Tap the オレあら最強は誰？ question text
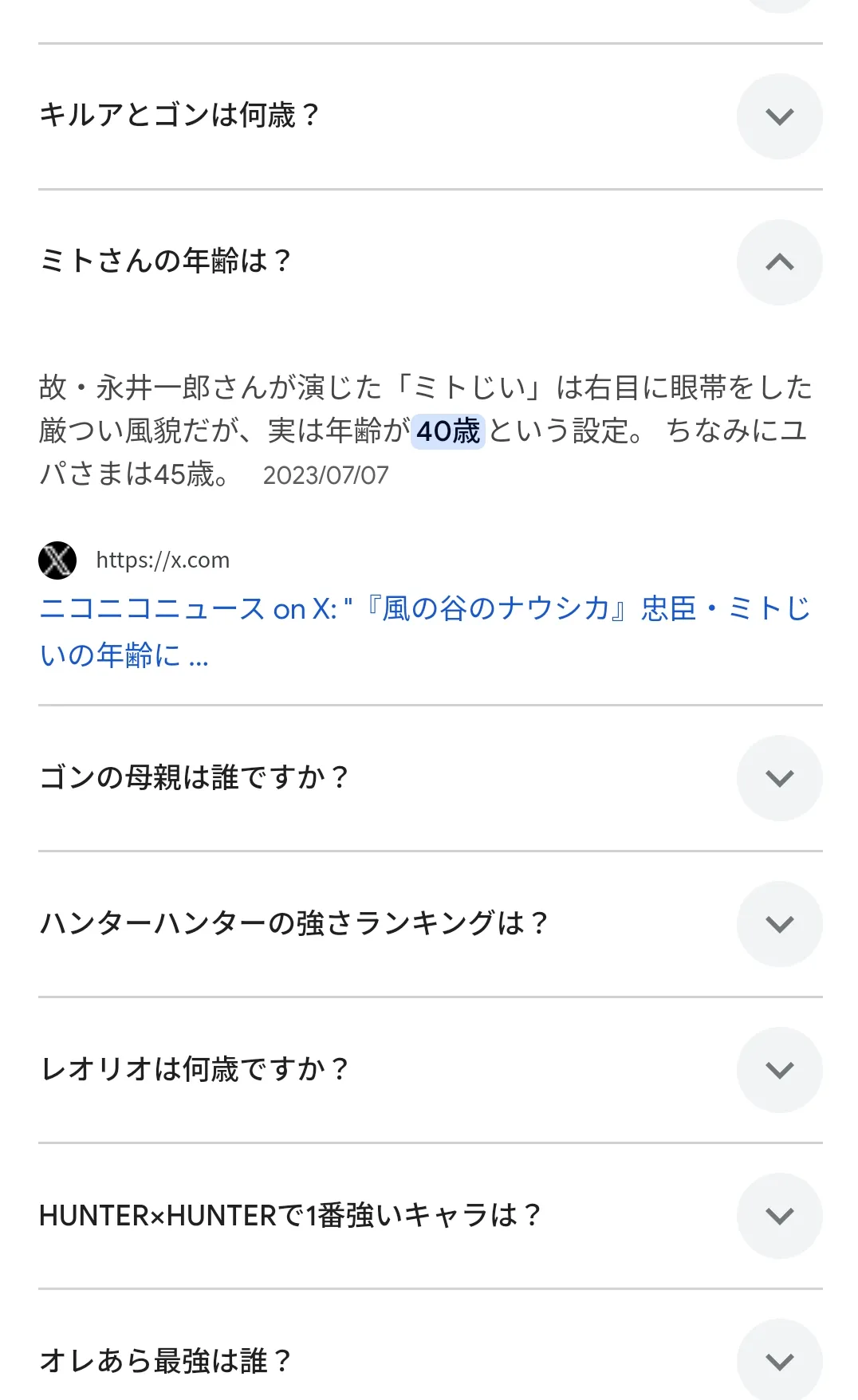Viewport: 858px width, 1400px height. point(167,1360)
